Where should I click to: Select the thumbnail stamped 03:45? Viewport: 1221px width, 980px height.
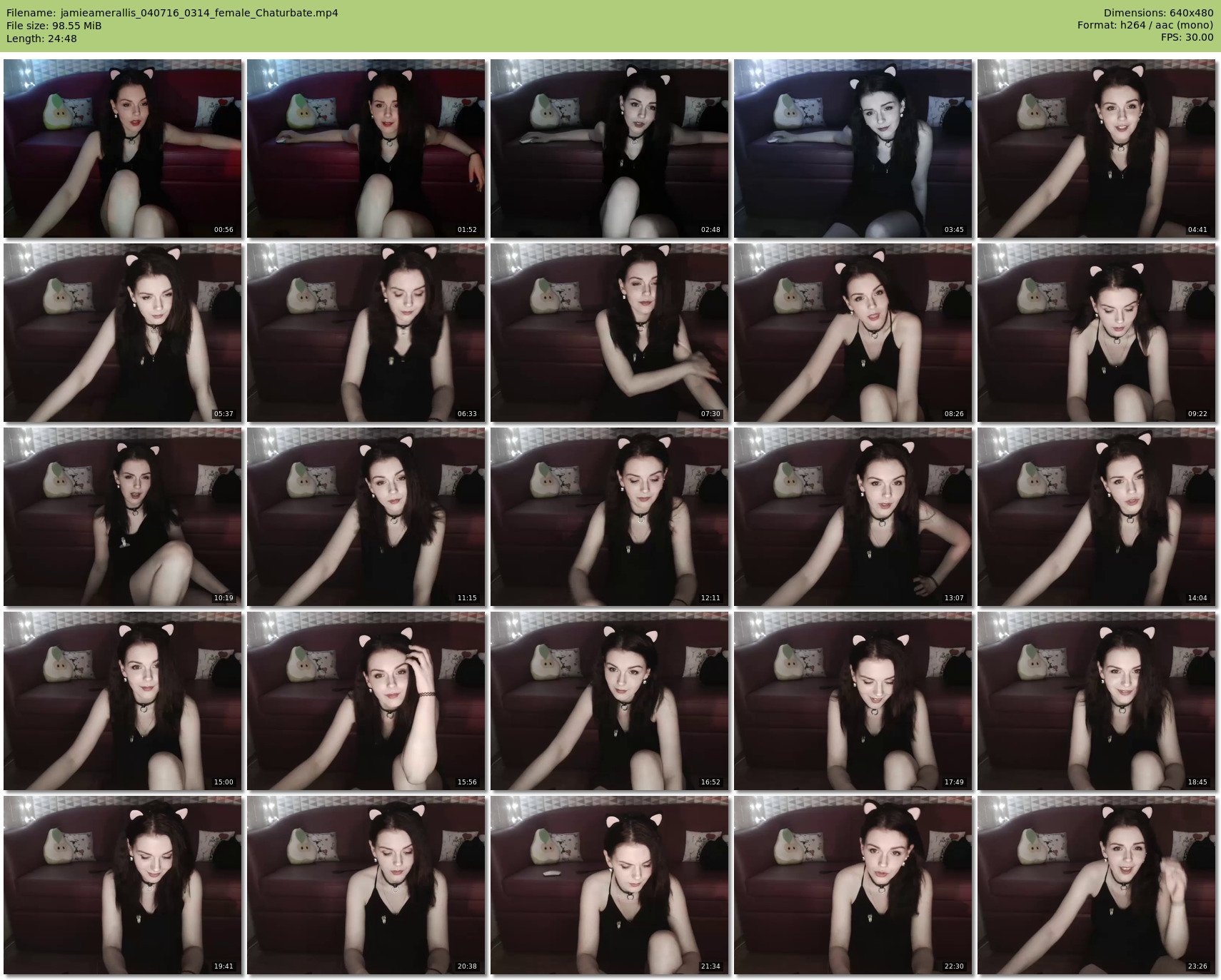(x=853, y=148)
